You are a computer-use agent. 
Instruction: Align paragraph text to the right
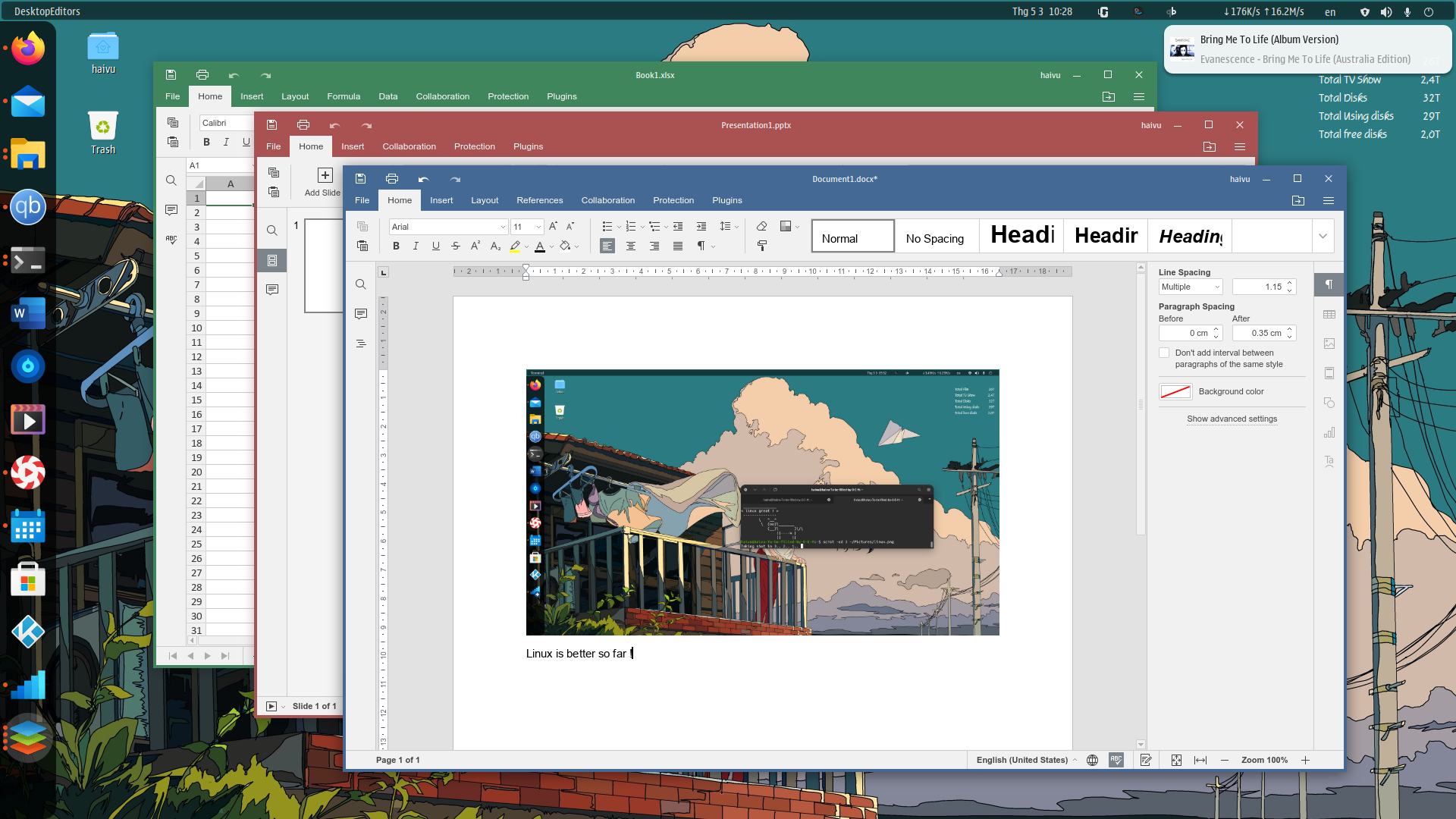pyautogui.click(x=654, y=246)
